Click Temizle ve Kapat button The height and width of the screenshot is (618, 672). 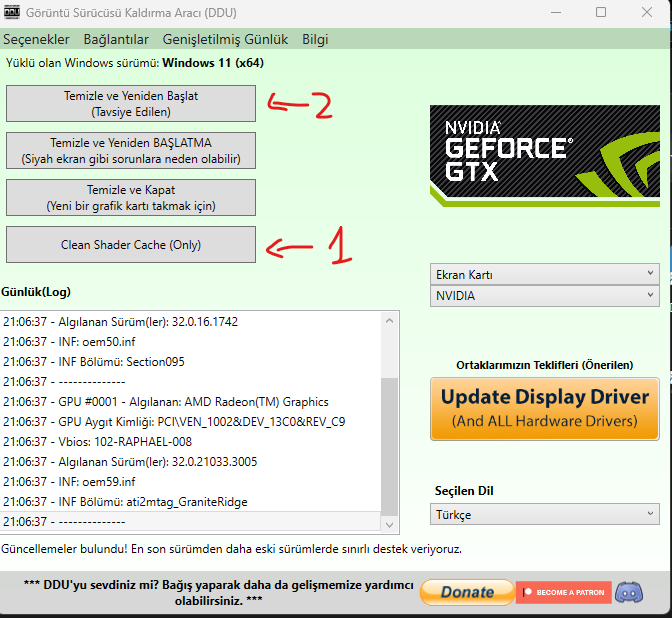[131, 198]
